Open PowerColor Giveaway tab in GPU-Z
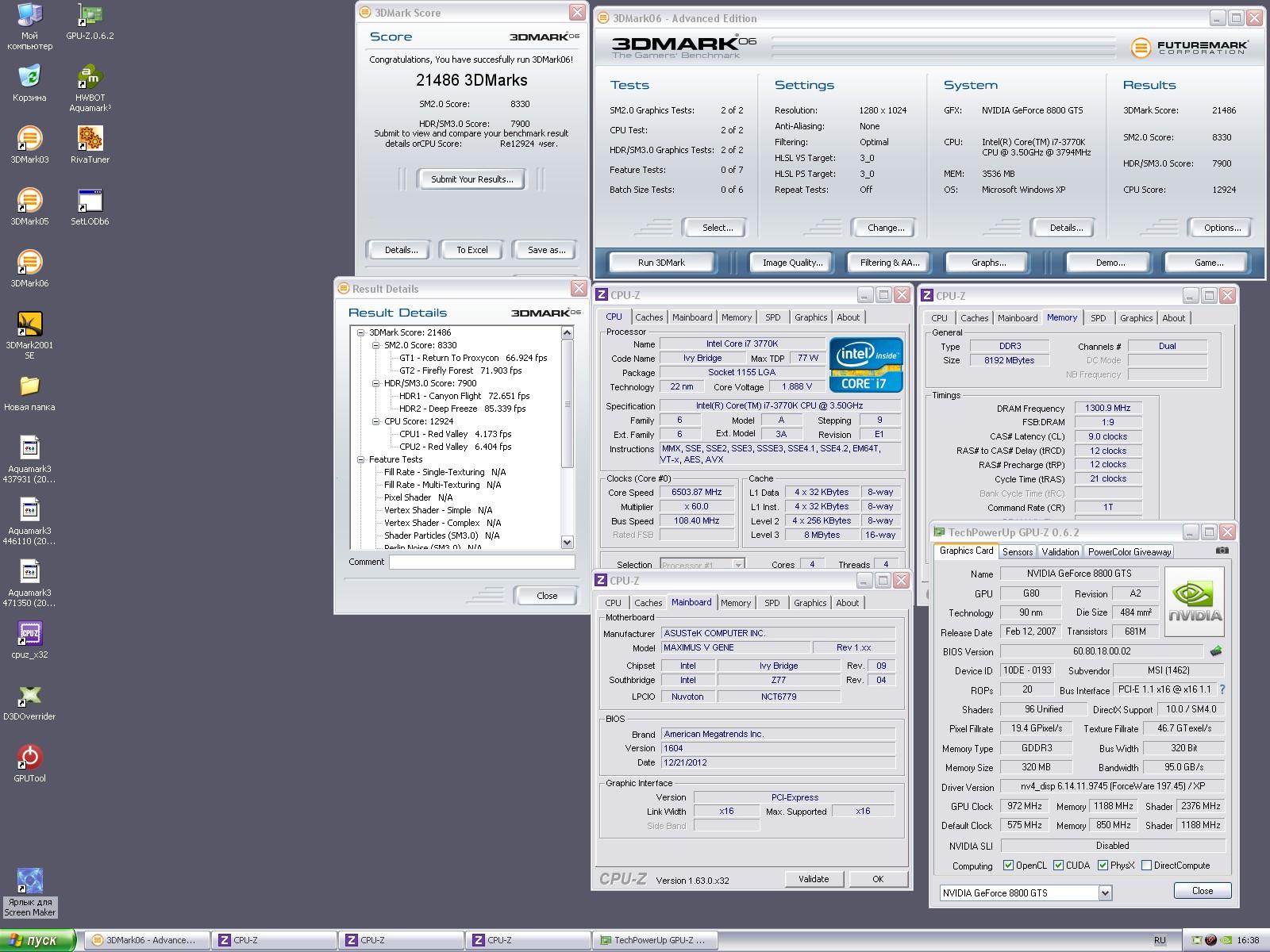This screenshot has width=1270, height=952. [1129, 552]
